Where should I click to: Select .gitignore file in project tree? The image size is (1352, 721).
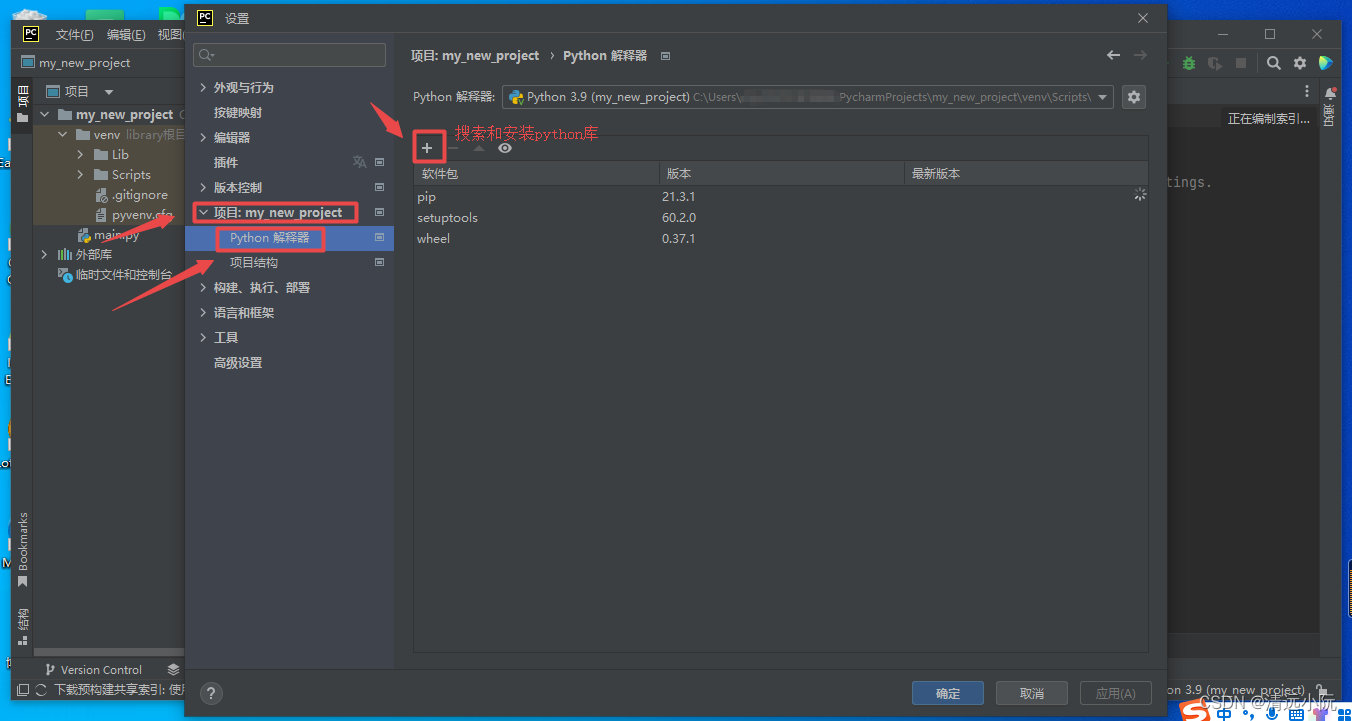point(131,195)
